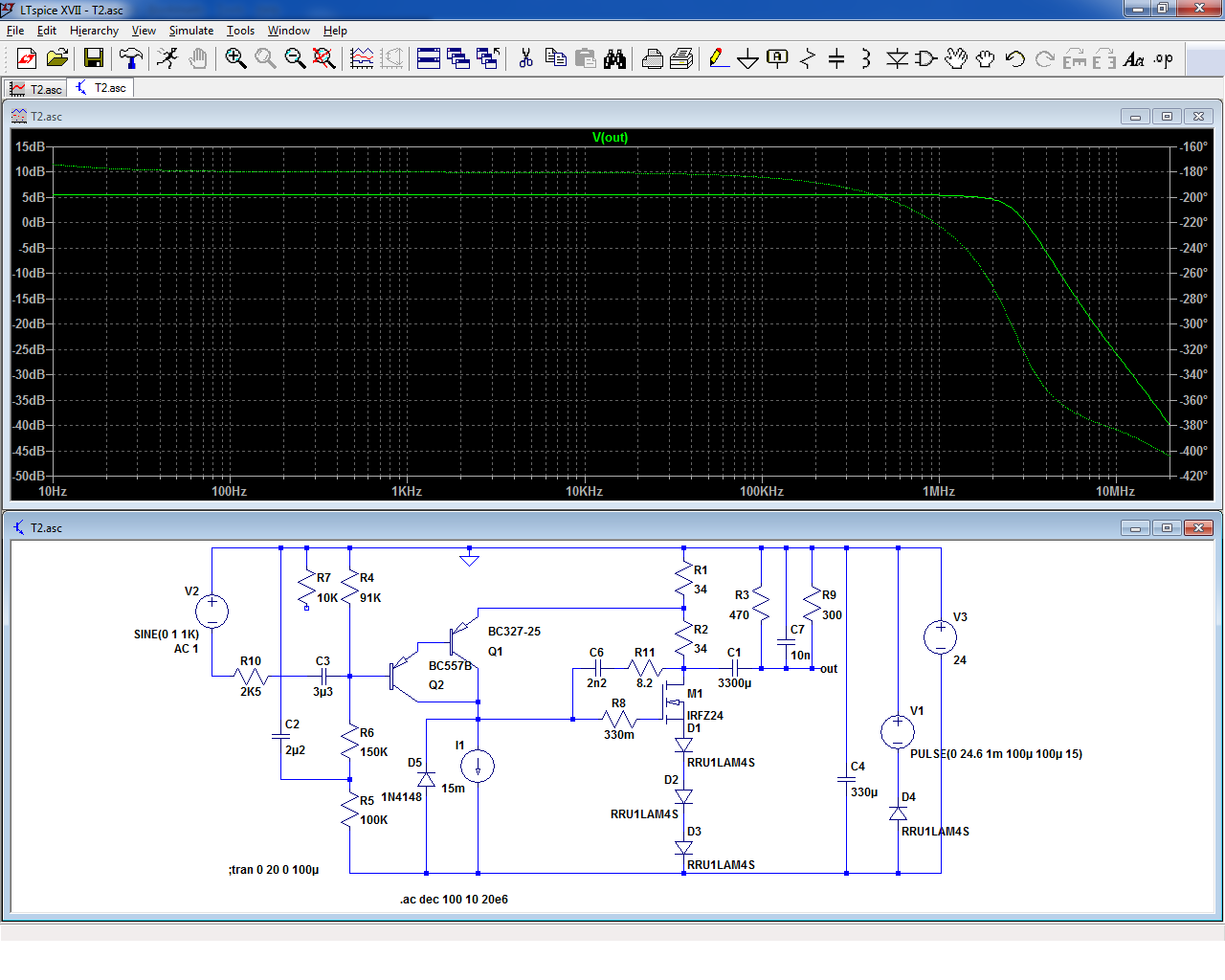Zoom out with magnifier minus icon
Image resolution: width=1225 pixels, height=980 pixels.
pyautogui.click(x=295, y=59)
